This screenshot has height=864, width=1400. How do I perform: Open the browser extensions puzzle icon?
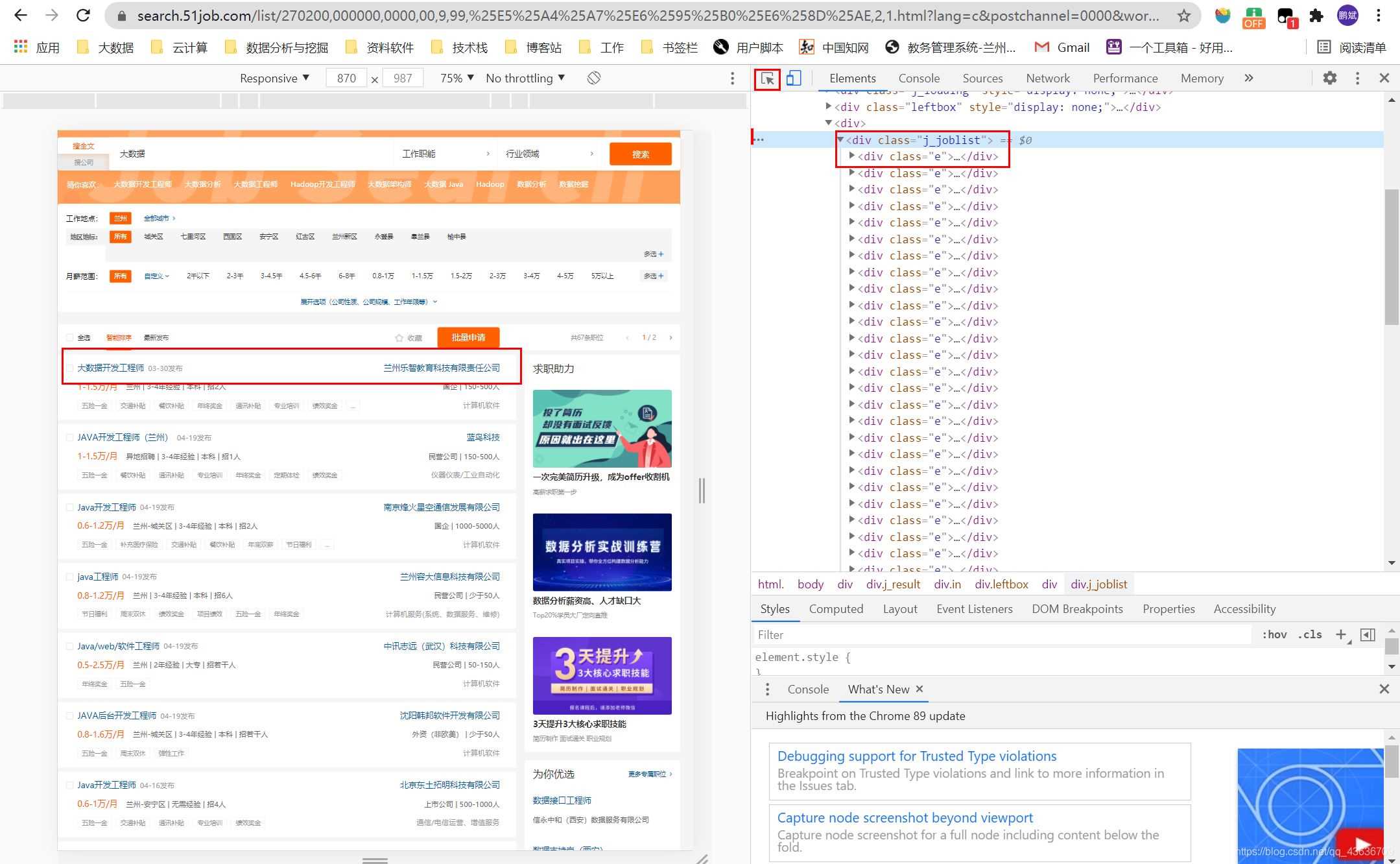1316,16
